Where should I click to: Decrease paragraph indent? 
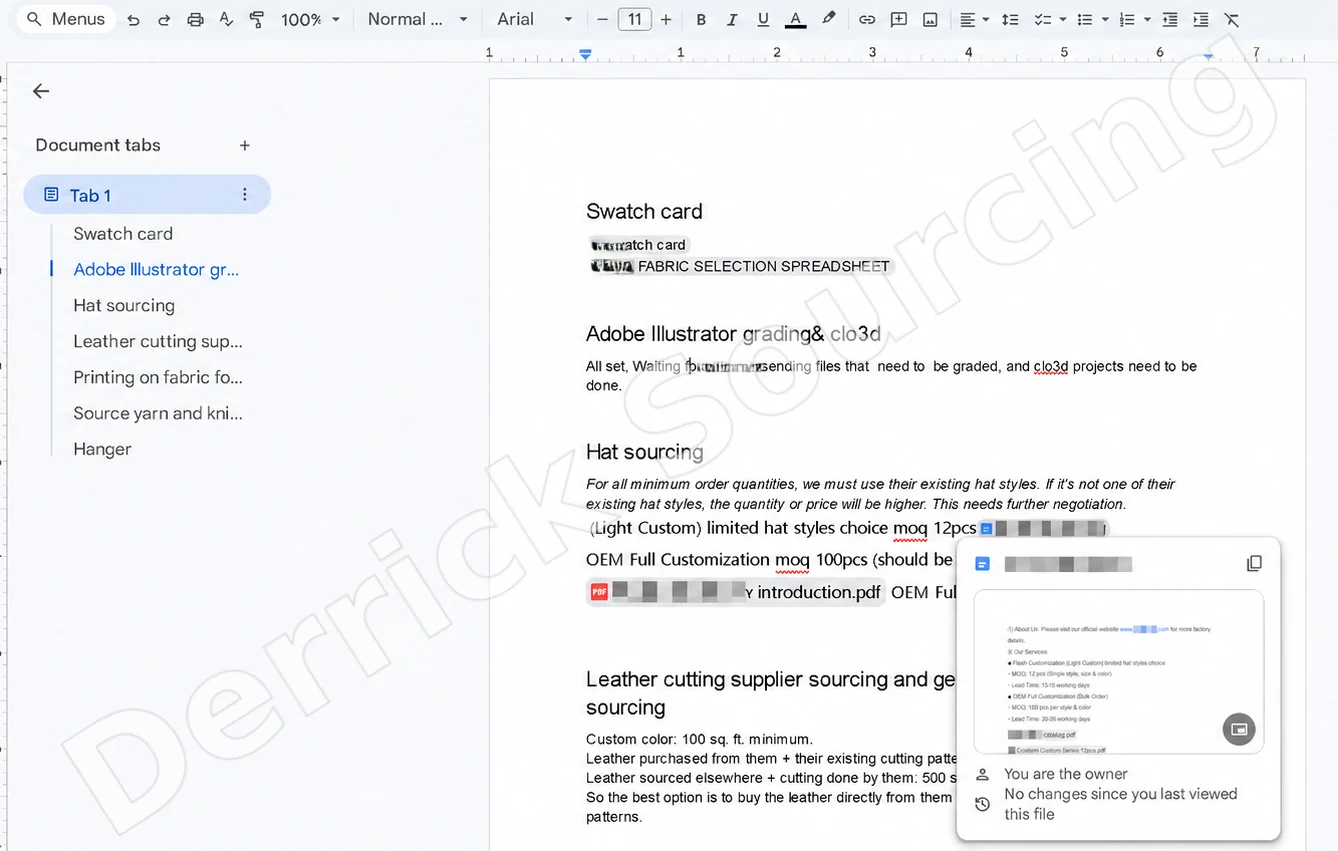(1170, 20)
